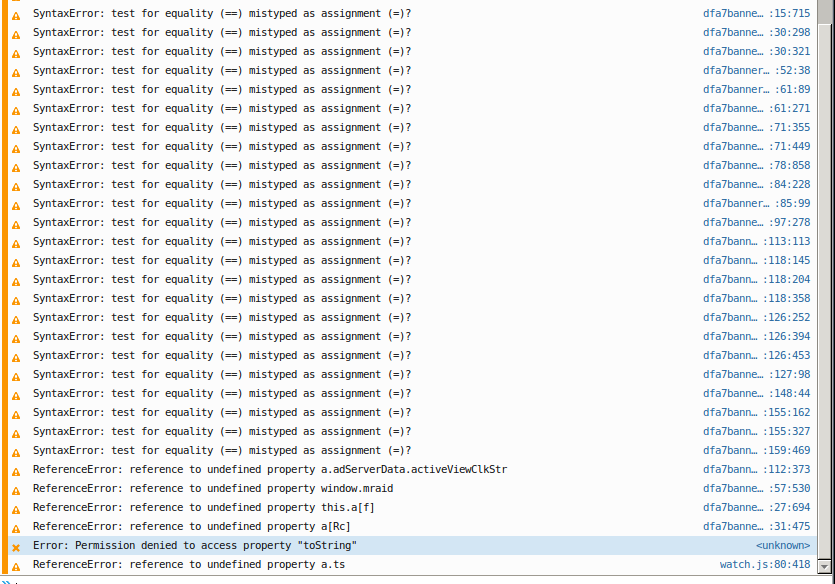This screenshot has width=835, height=584.
Task: Select the 'undefined property this.a[f]' message
Action: tap(203, 507)
